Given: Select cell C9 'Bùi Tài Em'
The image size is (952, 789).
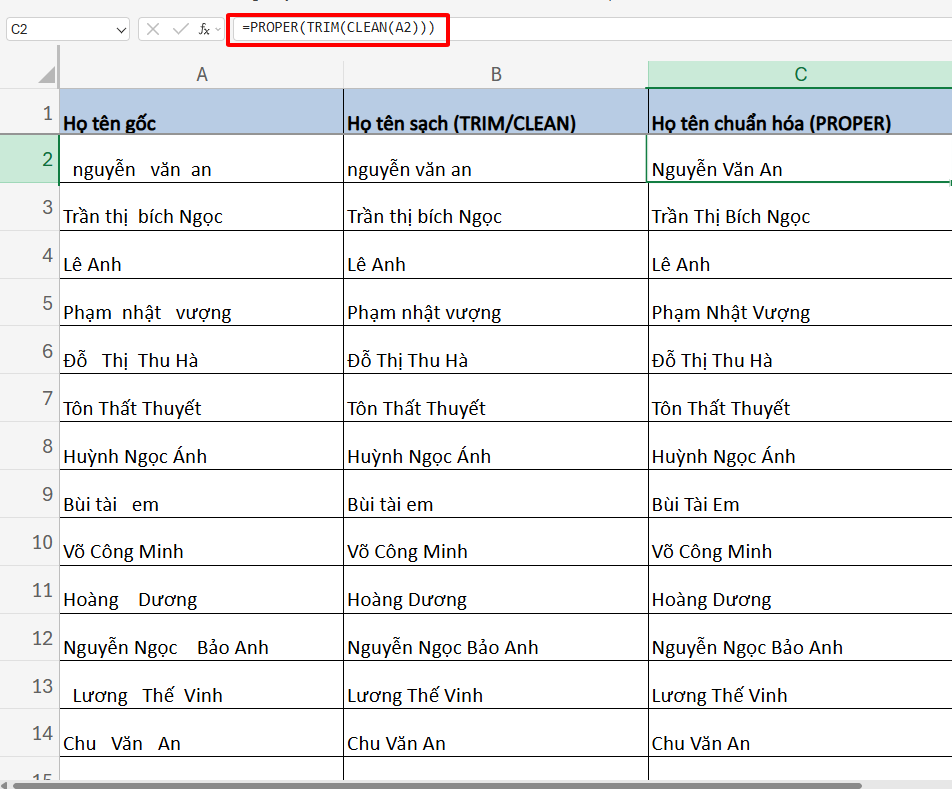Looking at the screenshot, I should pyautogui.click(x=800, y=493).
